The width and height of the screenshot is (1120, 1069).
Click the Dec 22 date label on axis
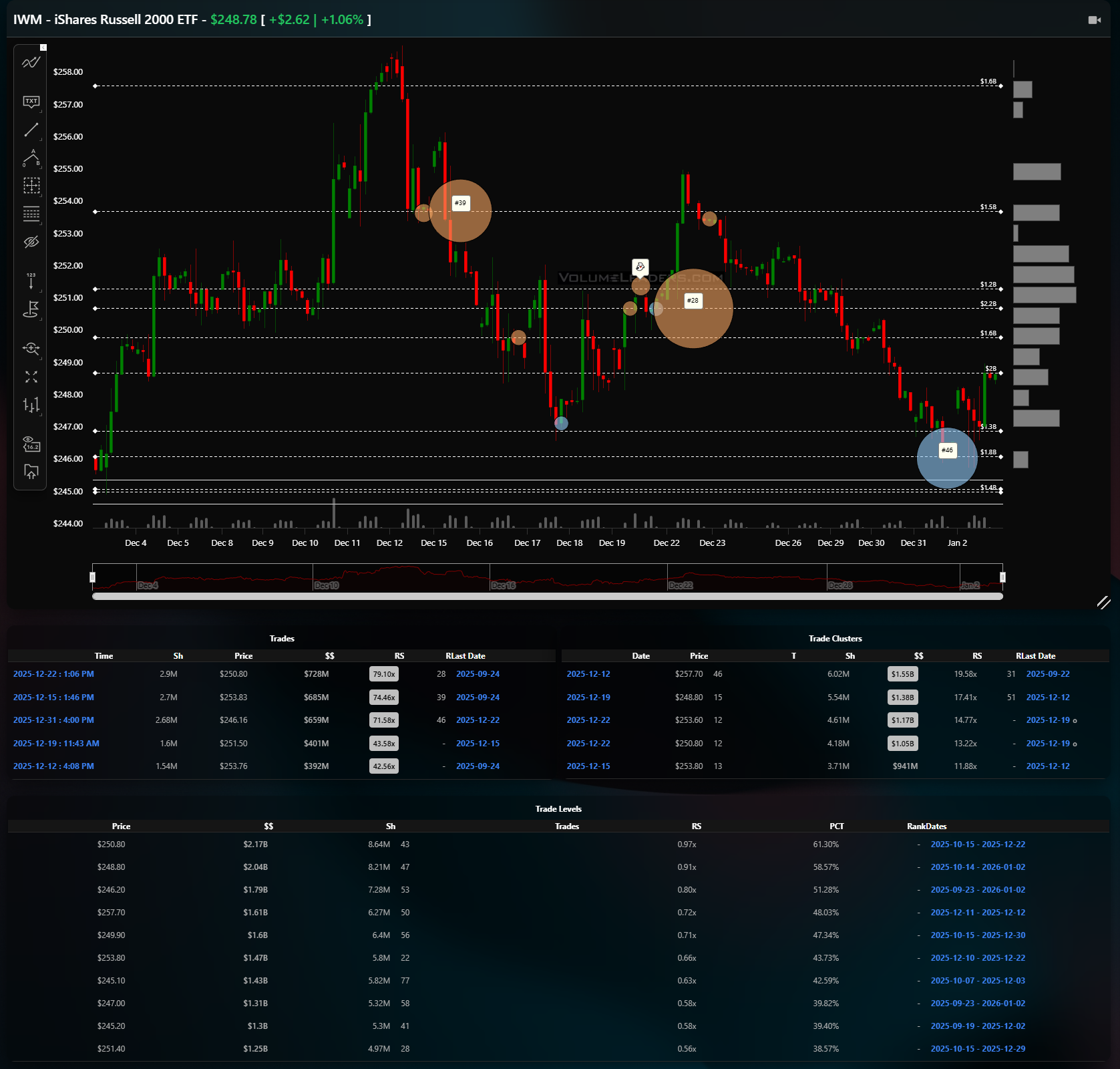667,543
